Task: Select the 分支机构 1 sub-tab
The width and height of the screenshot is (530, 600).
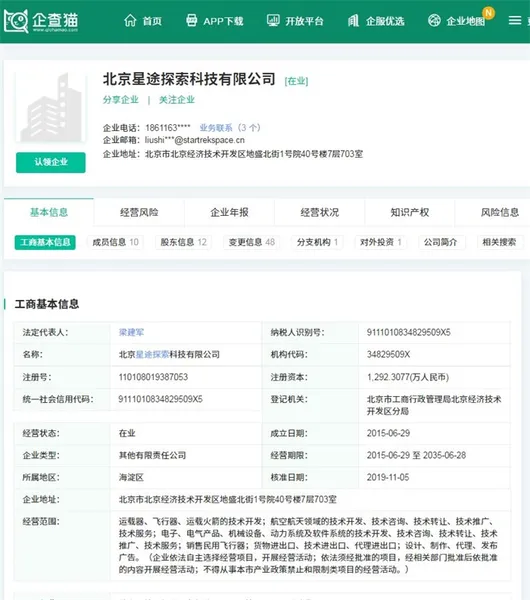Action: tap(317, 242)
